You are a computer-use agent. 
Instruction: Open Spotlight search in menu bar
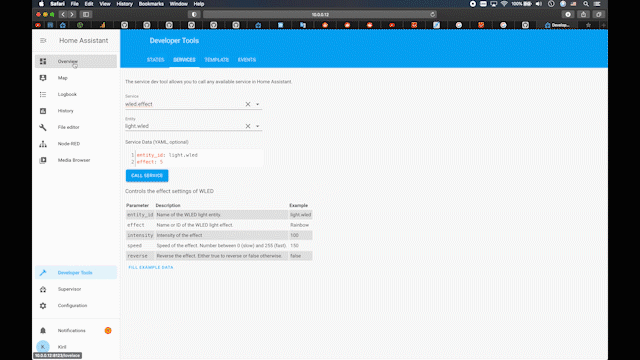pos(586,4)
